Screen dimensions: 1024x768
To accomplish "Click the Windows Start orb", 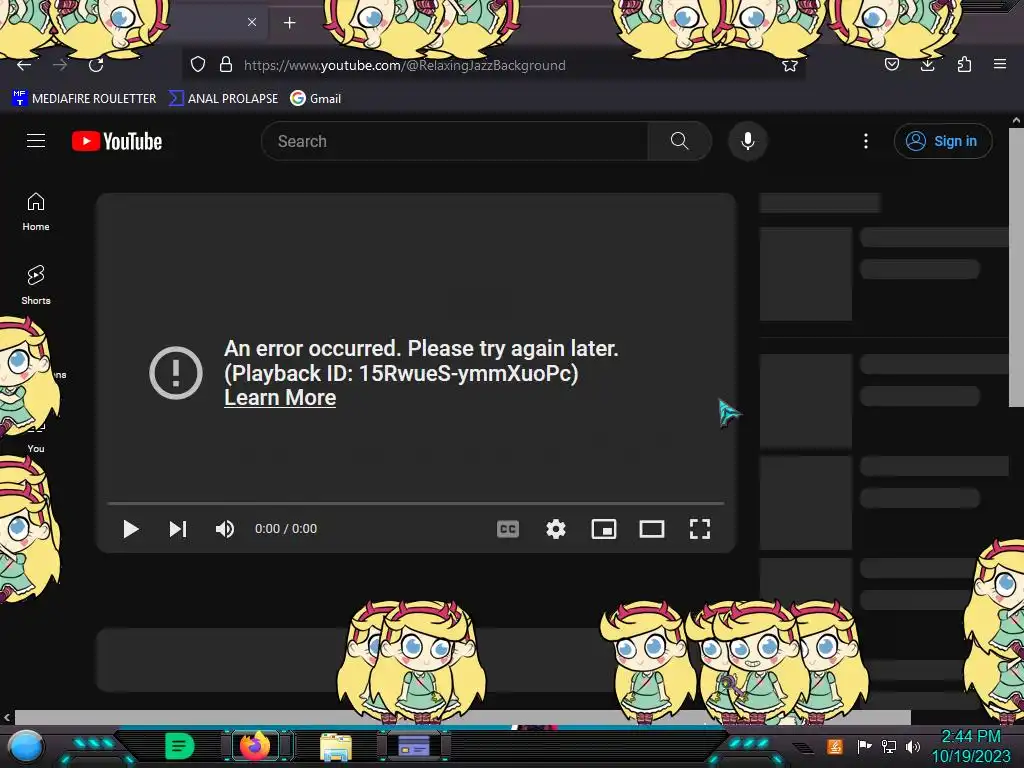I will pyautogui.click(x=26, y=746).
